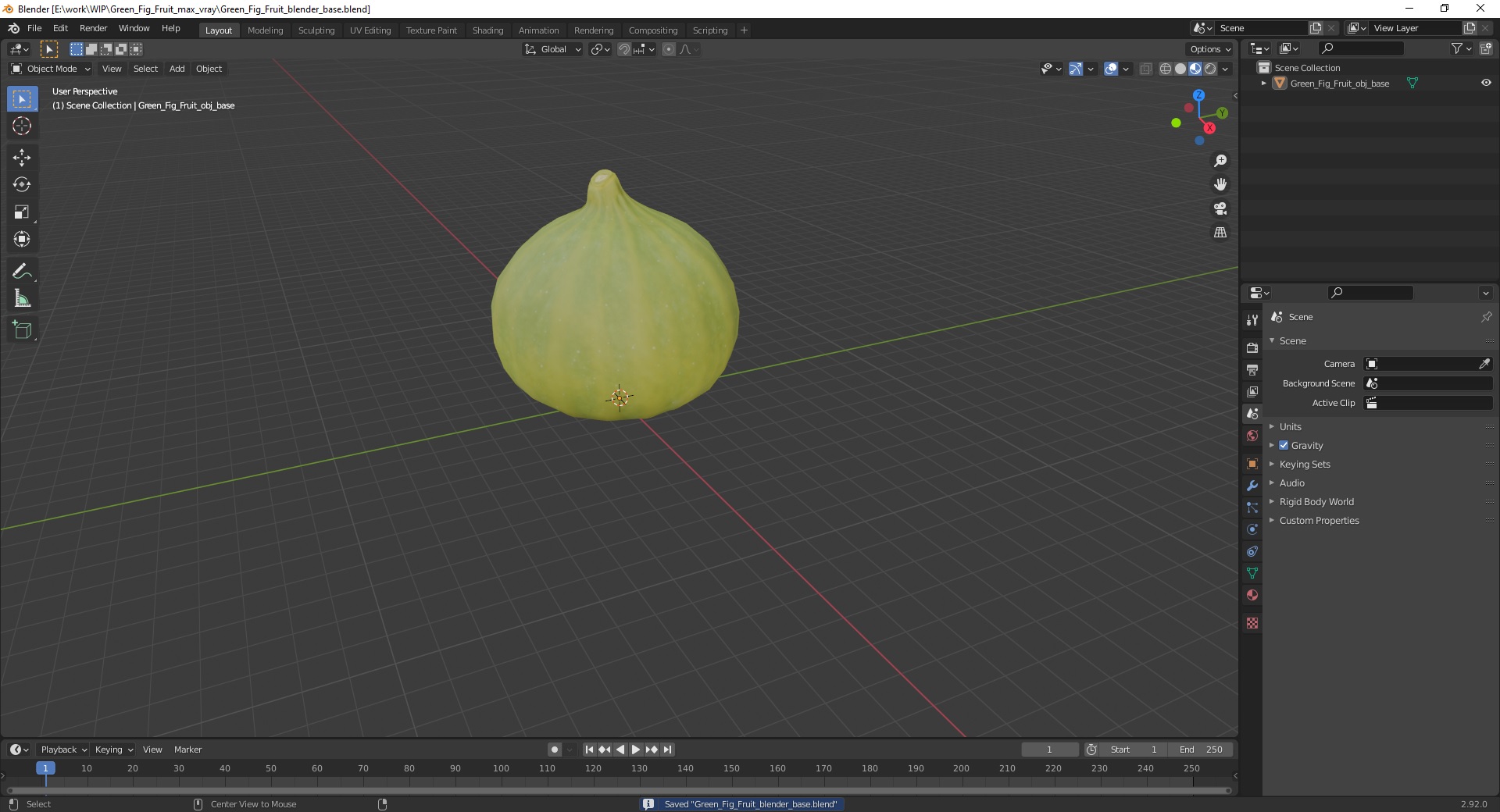Open the timeline Marker menu
The image size is (1500, 812).
point(187,750)
